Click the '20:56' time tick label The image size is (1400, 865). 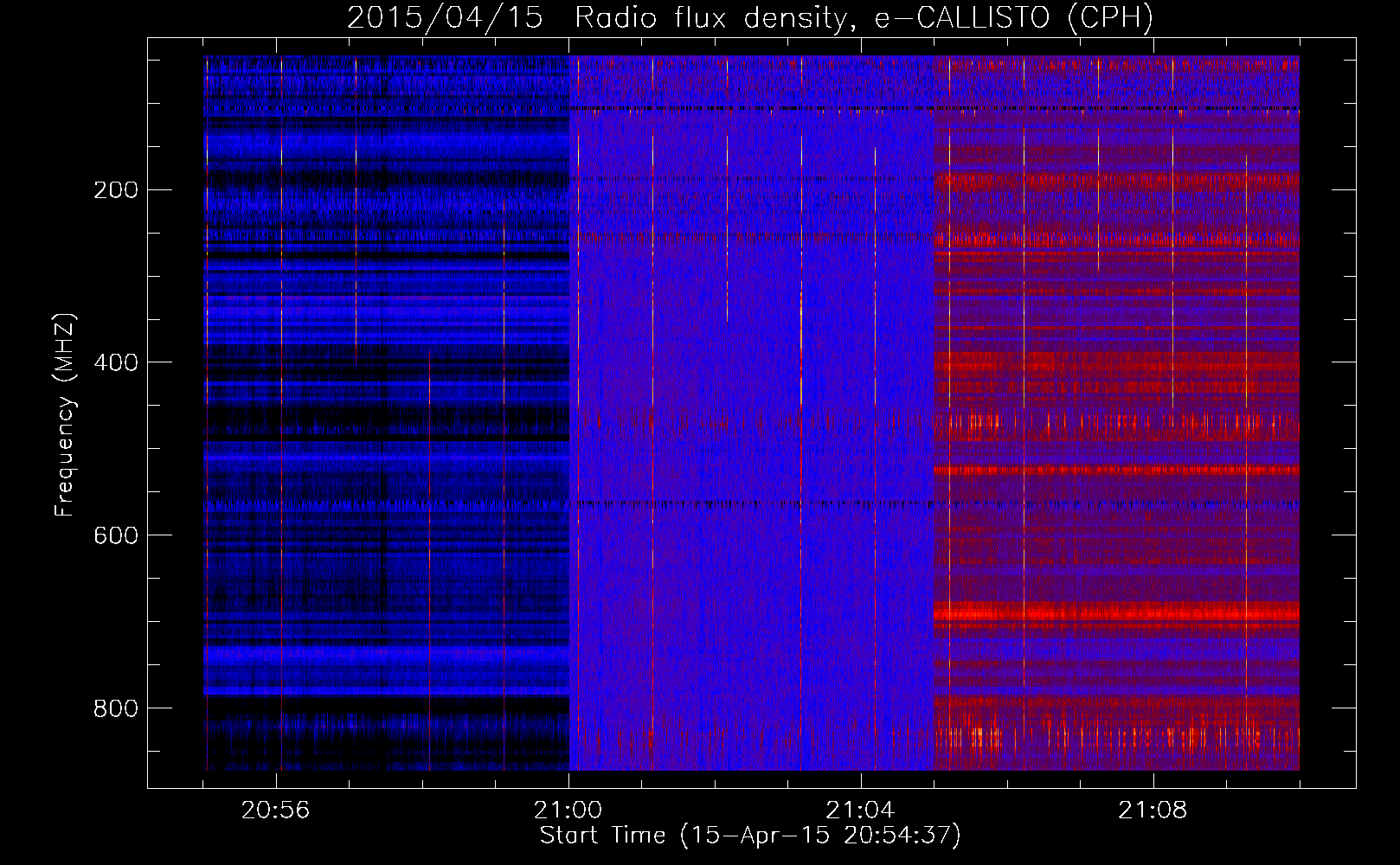275,811
